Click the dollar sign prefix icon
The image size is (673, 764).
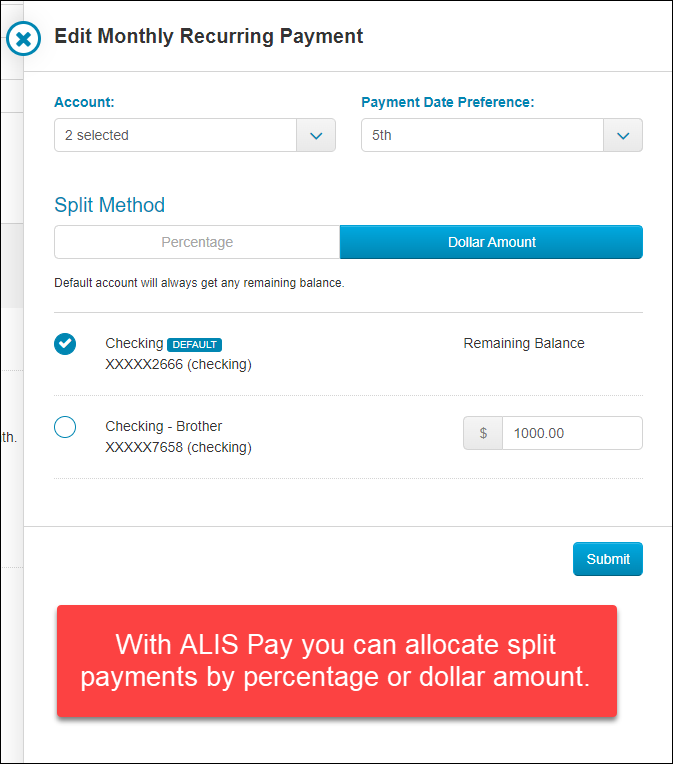pyautogui.click(x=483, y=433)
